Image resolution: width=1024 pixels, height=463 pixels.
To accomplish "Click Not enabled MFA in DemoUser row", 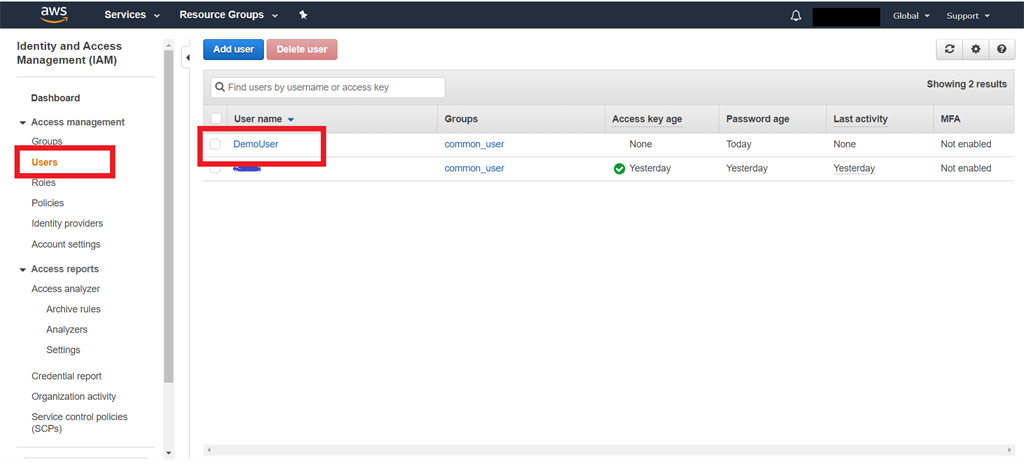I will [966, 144].
